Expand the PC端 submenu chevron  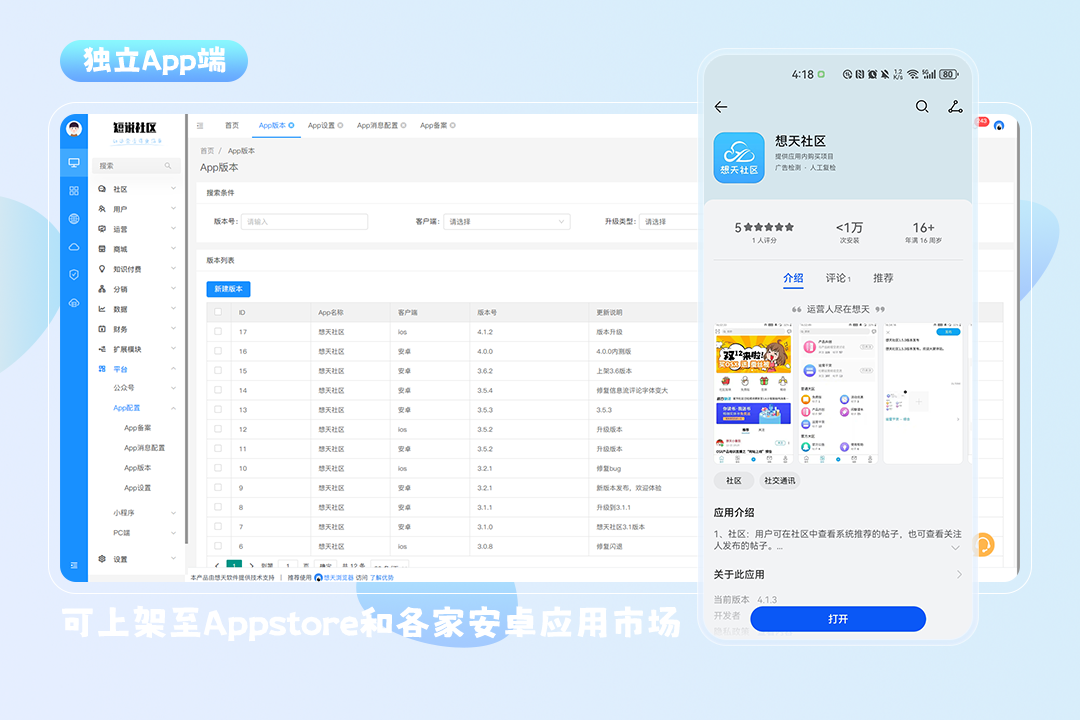click(x=174, y=533)
